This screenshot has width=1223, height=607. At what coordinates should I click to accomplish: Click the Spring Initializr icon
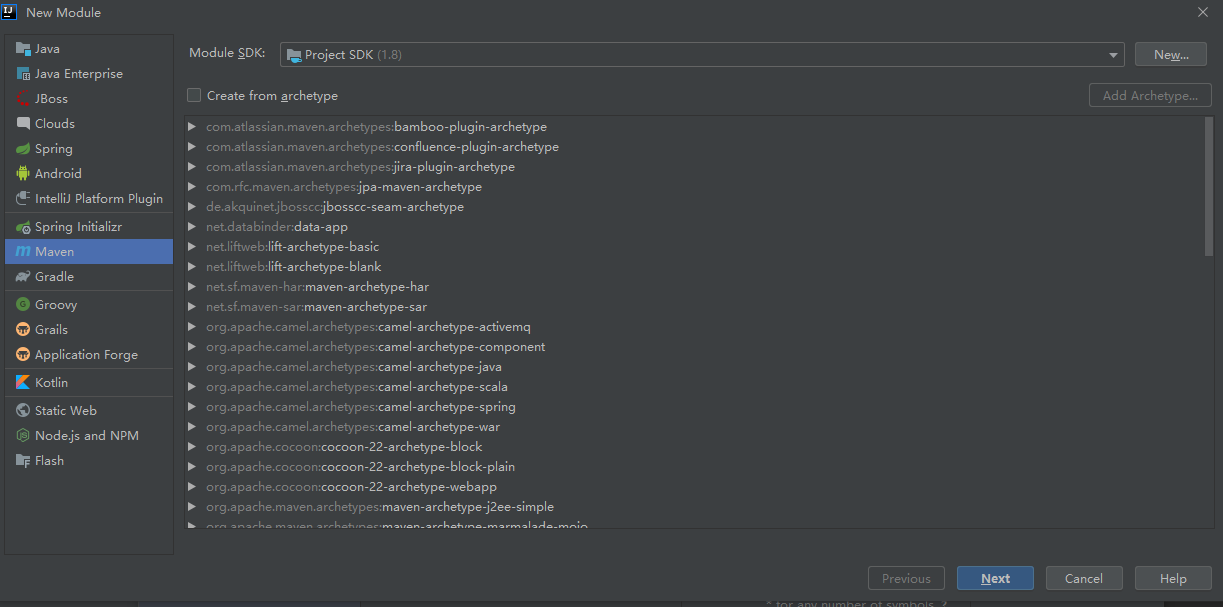coord(23,227)
